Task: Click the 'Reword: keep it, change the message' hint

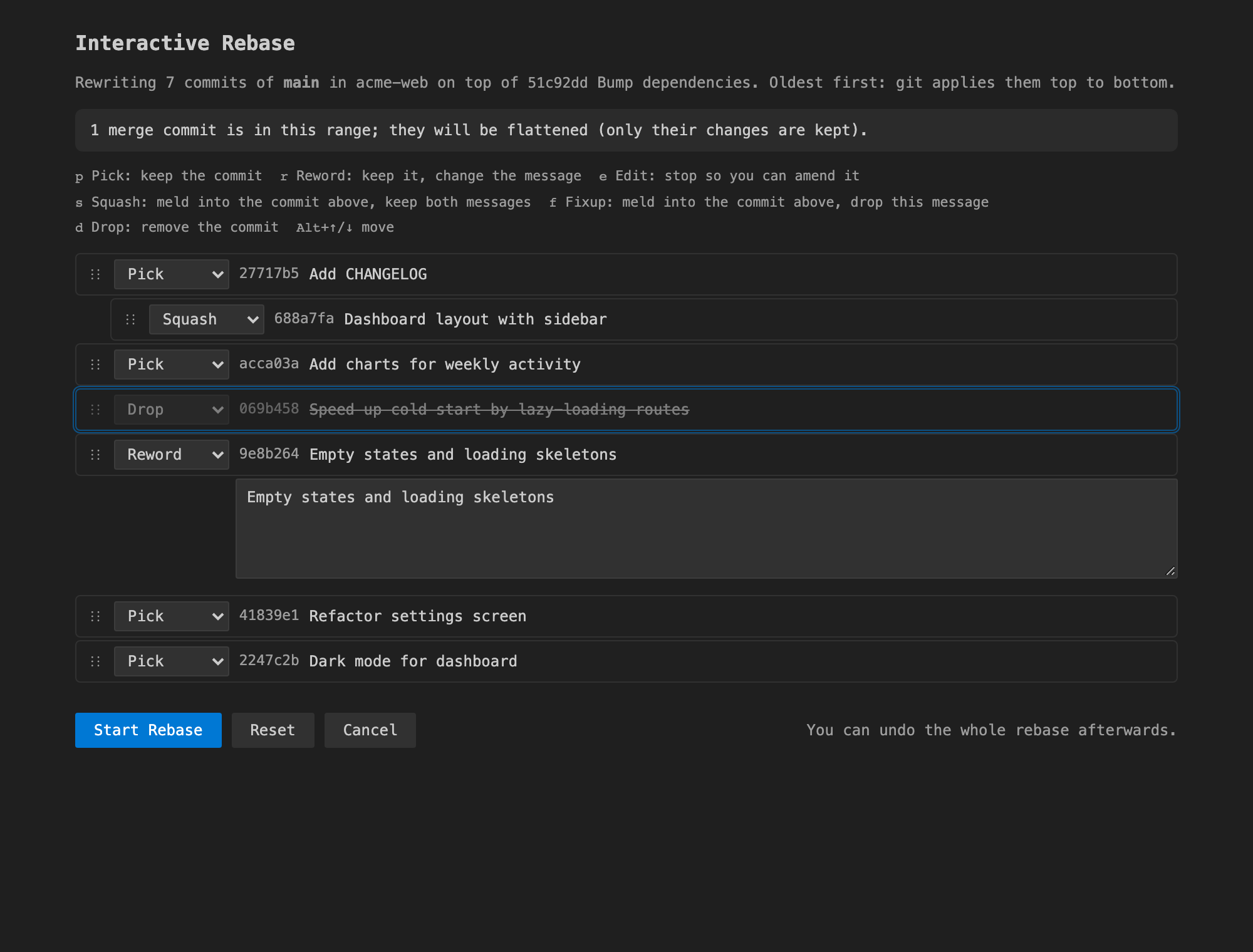Action: tap(431, 176)
